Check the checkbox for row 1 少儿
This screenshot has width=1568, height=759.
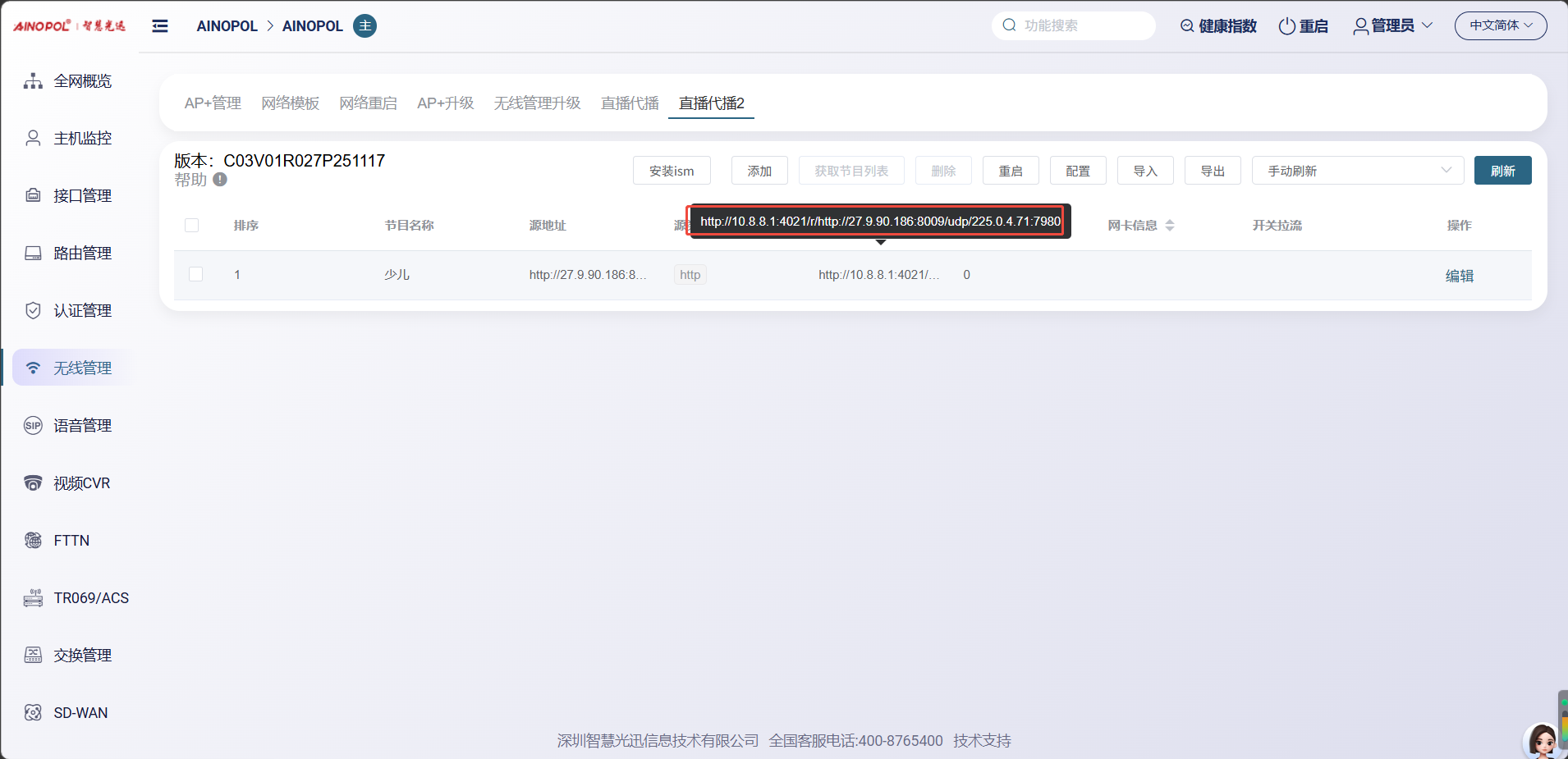196,275
